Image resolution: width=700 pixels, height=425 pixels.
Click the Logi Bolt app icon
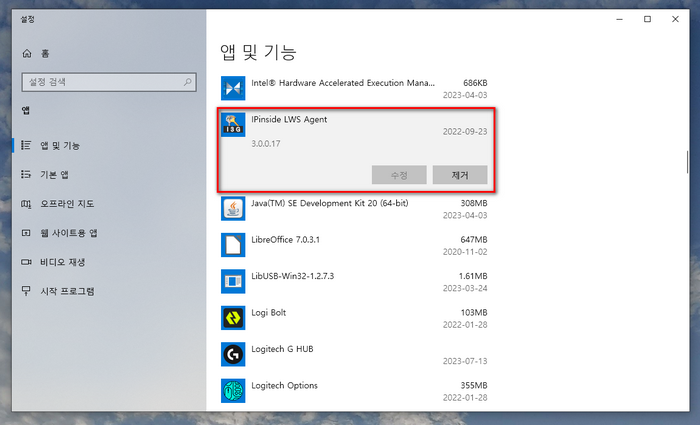[x=233, y=318]
